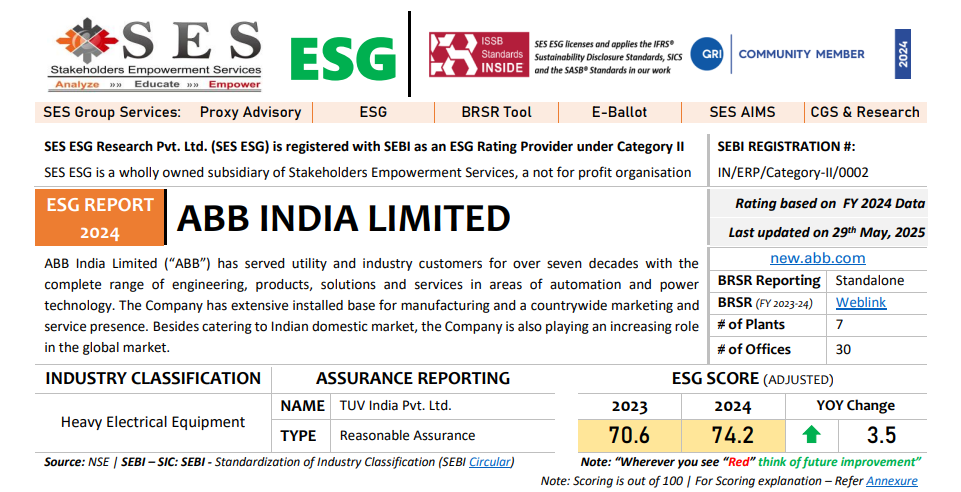
Task: Open the E-Ballot service item
Action: tap(620, 112)
